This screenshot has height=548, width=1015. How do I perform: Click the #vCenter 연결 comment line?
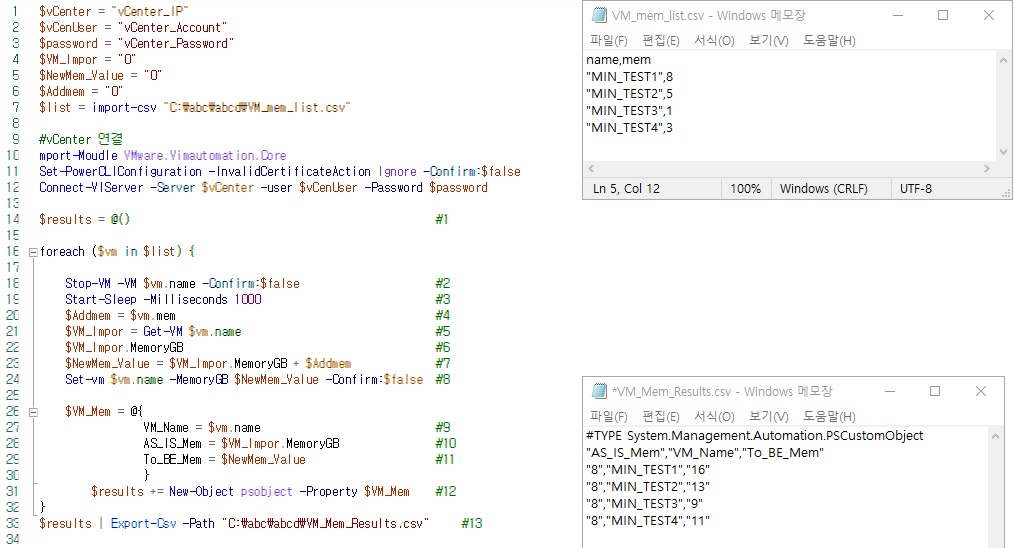tap(80, 140)
